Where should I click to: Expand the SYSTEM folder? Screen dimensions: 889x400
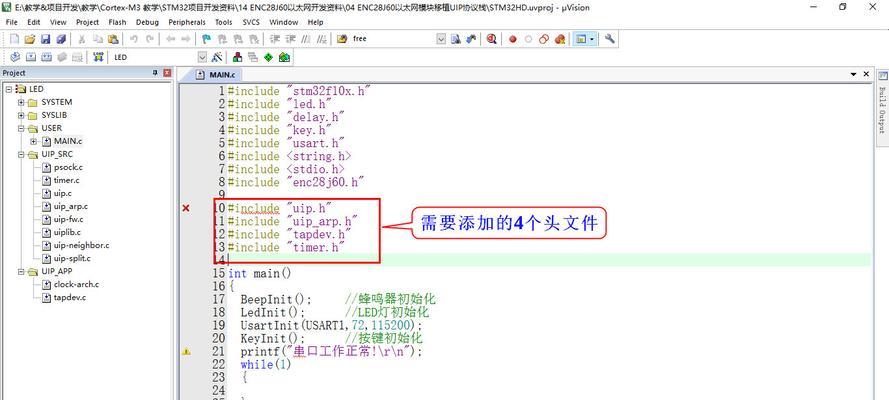21,103
